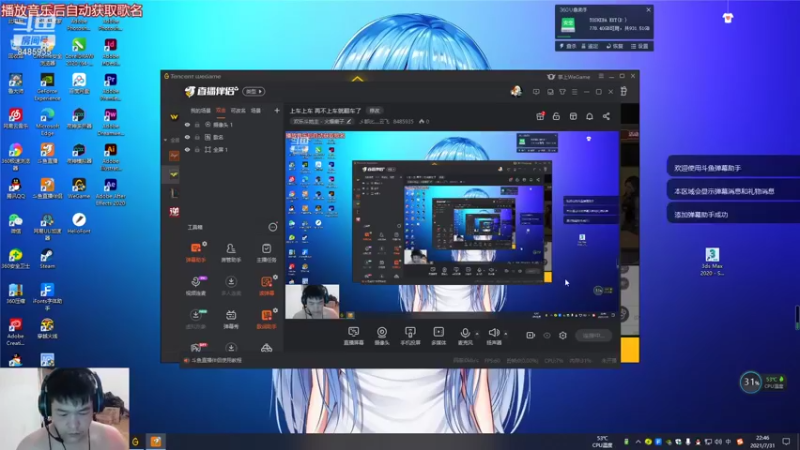The image size is (800, 450).
Task: Open the user avatar in the title bar
Action: 516,91
